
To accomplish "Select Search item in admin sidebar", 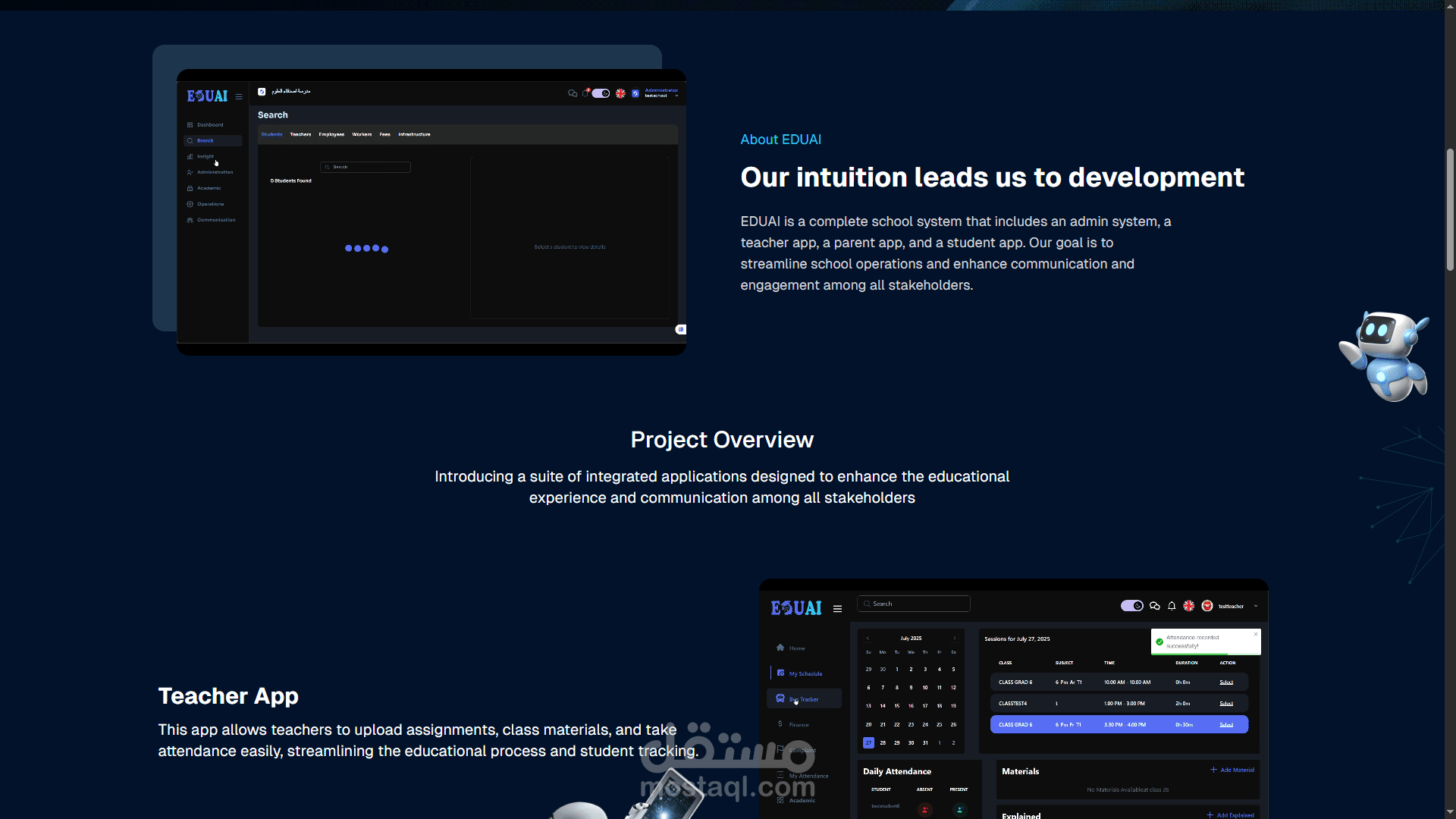I will [x=213, y=140].
